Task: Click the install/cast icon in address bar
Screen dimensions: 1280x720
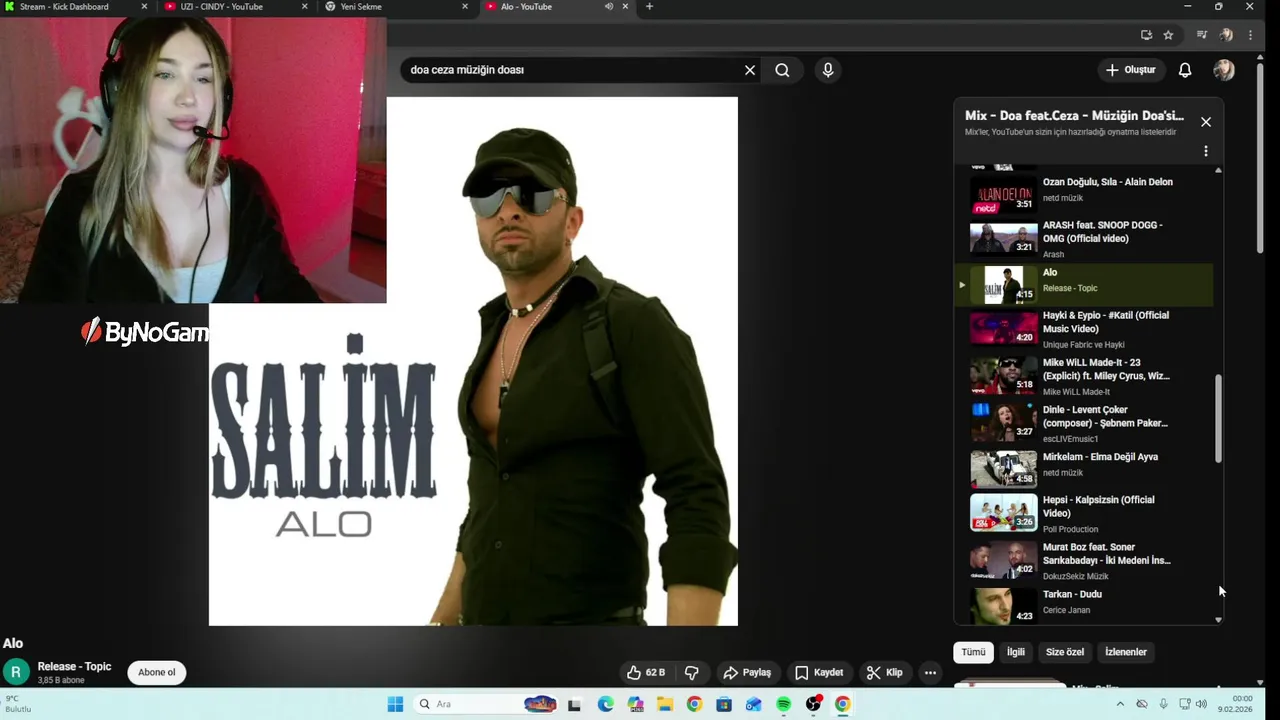Action: 1146,35
